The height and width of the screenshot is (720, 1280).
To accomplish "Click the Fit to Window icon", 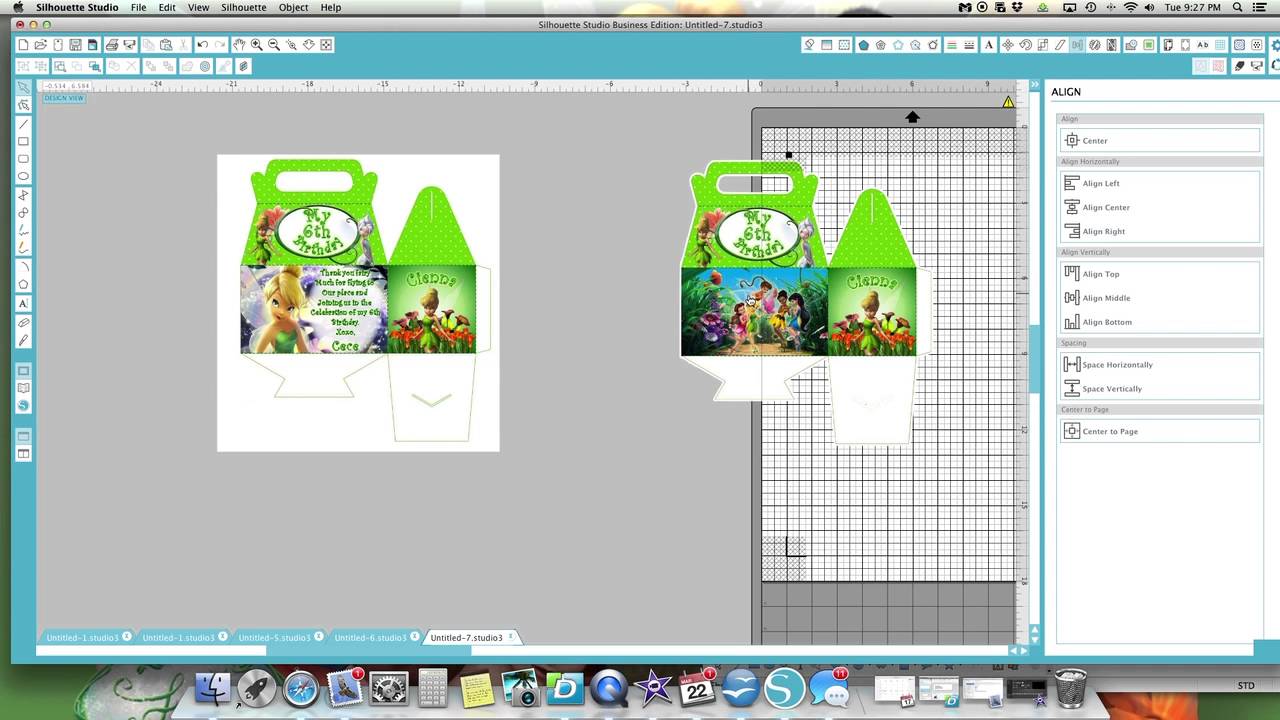I will tap(327, 45).
